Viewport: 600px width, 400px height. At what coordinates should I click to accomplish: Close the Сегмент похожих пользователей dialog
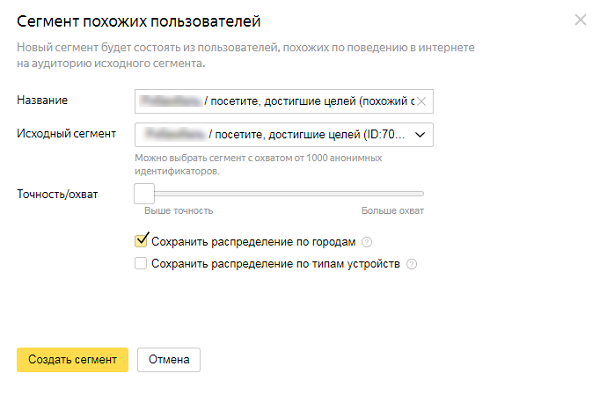click(581, 19)
